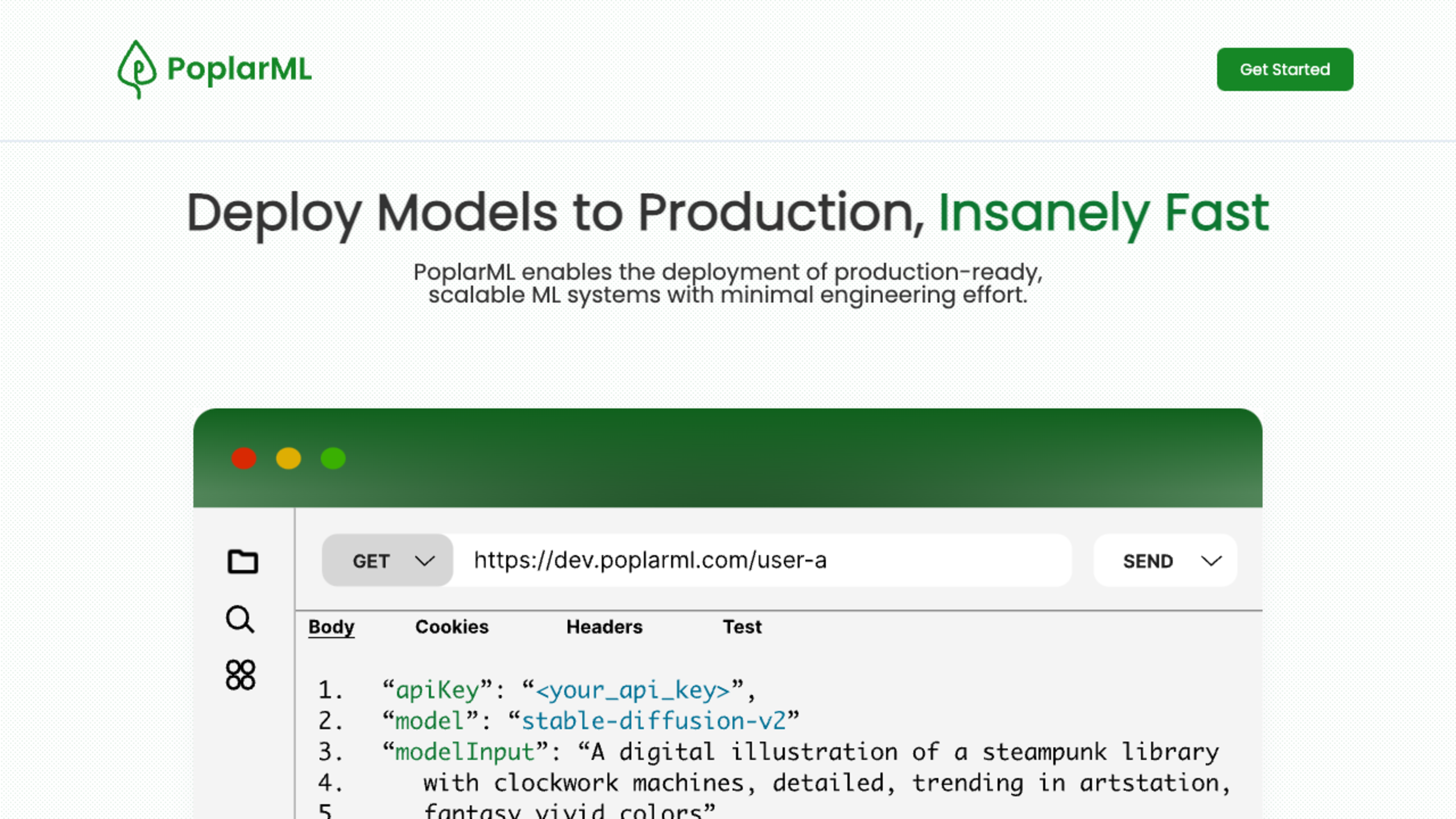The width and height of the screenshot is (1456, 819).
Task: Select the Test tab
Action: (742, 627)
